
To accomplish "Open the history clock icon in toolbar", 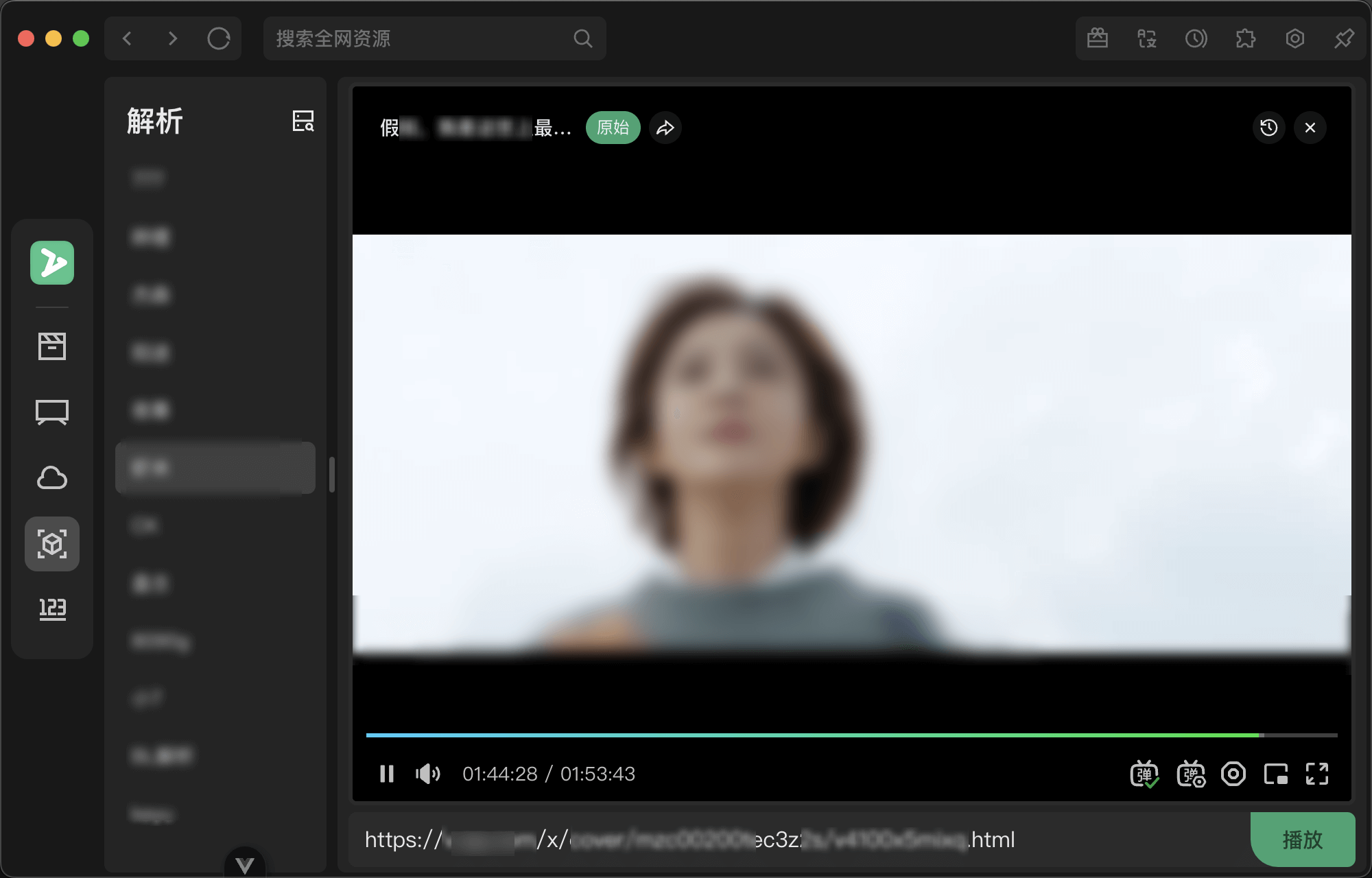I will [1196, 38].
